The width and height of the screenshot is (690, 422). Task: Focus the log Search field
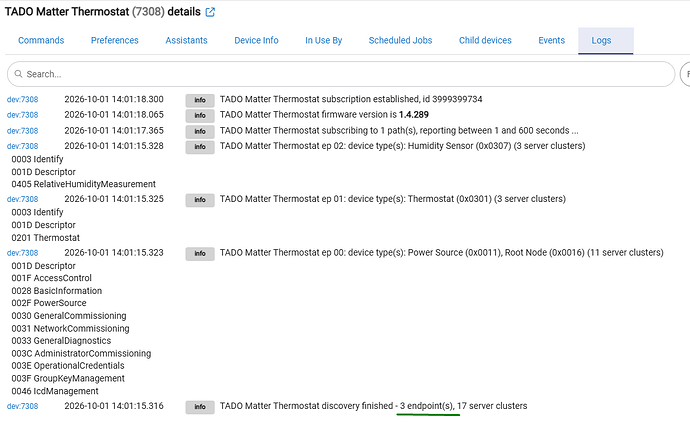tap(341, 74)
